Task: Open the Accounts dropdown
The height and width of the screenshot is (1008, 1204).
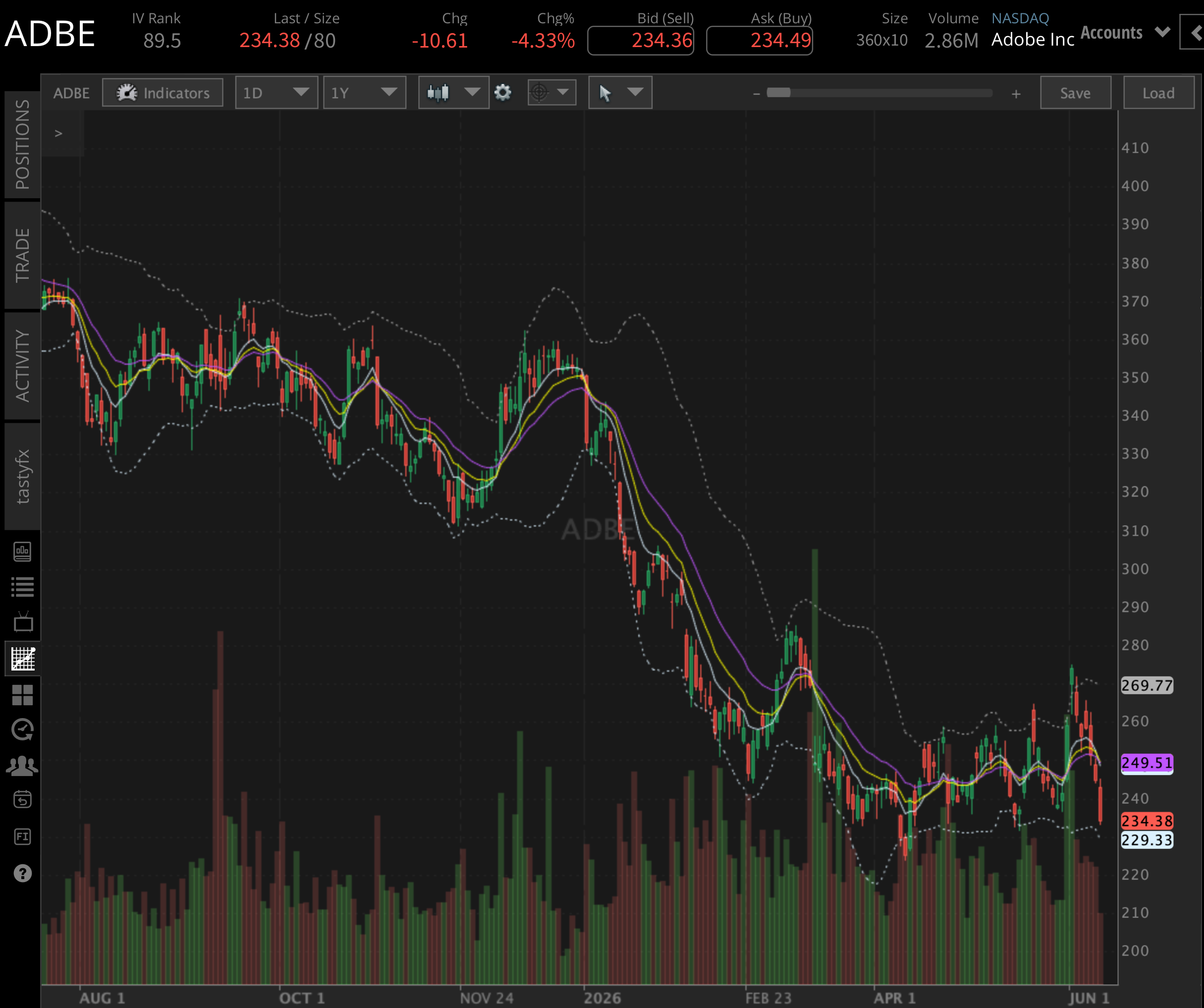Action: coord(1125,33)
